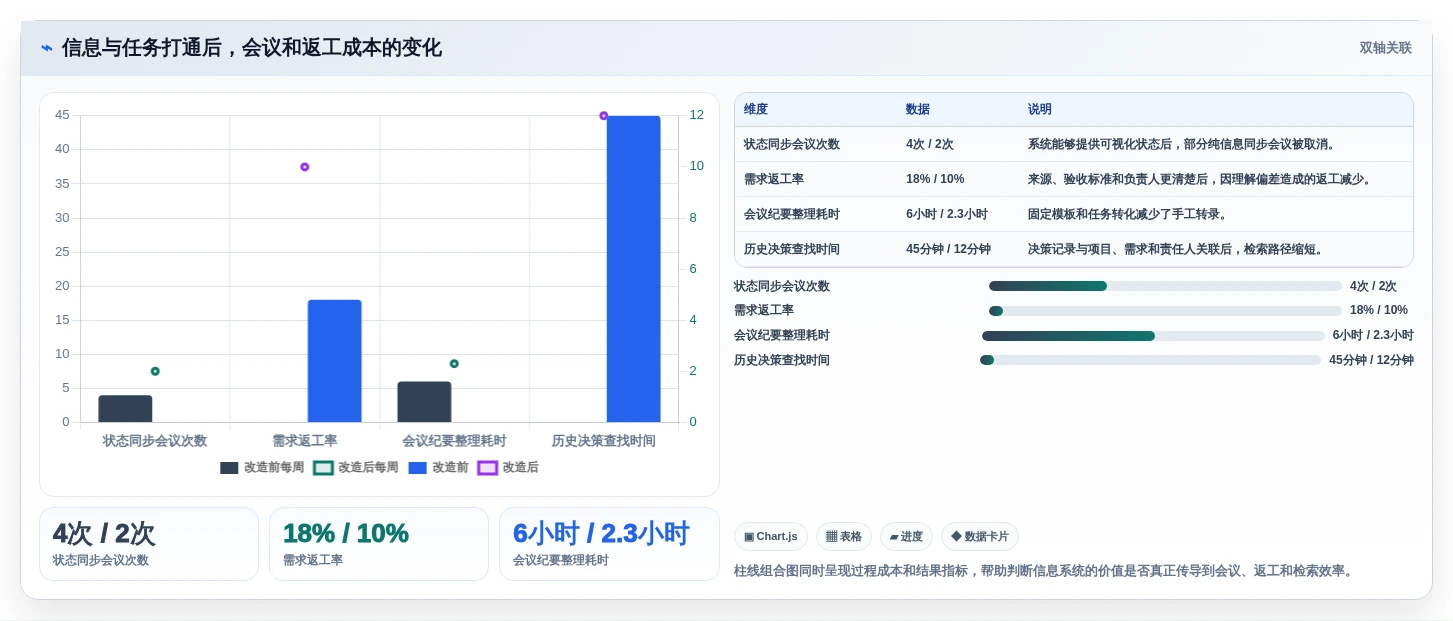Click the 双轴关联 label in the header
Viewport: 1453px width, 621px height.
pos(1385,48)
